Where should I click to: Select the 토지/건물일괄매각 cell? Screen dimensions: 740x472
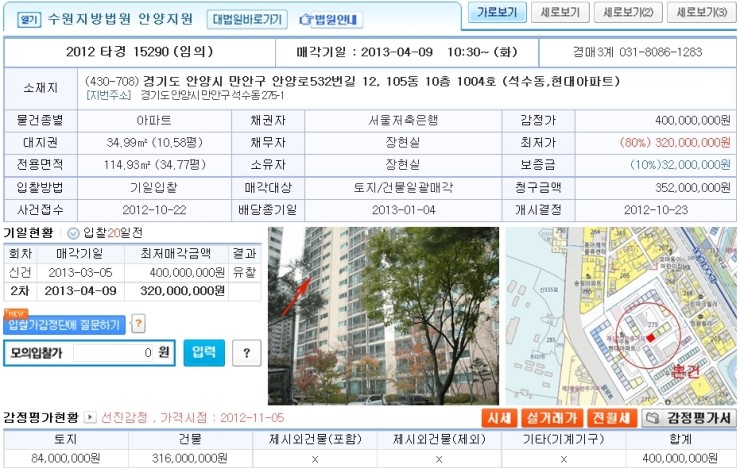pyautogui.click(x=403, y=188)
